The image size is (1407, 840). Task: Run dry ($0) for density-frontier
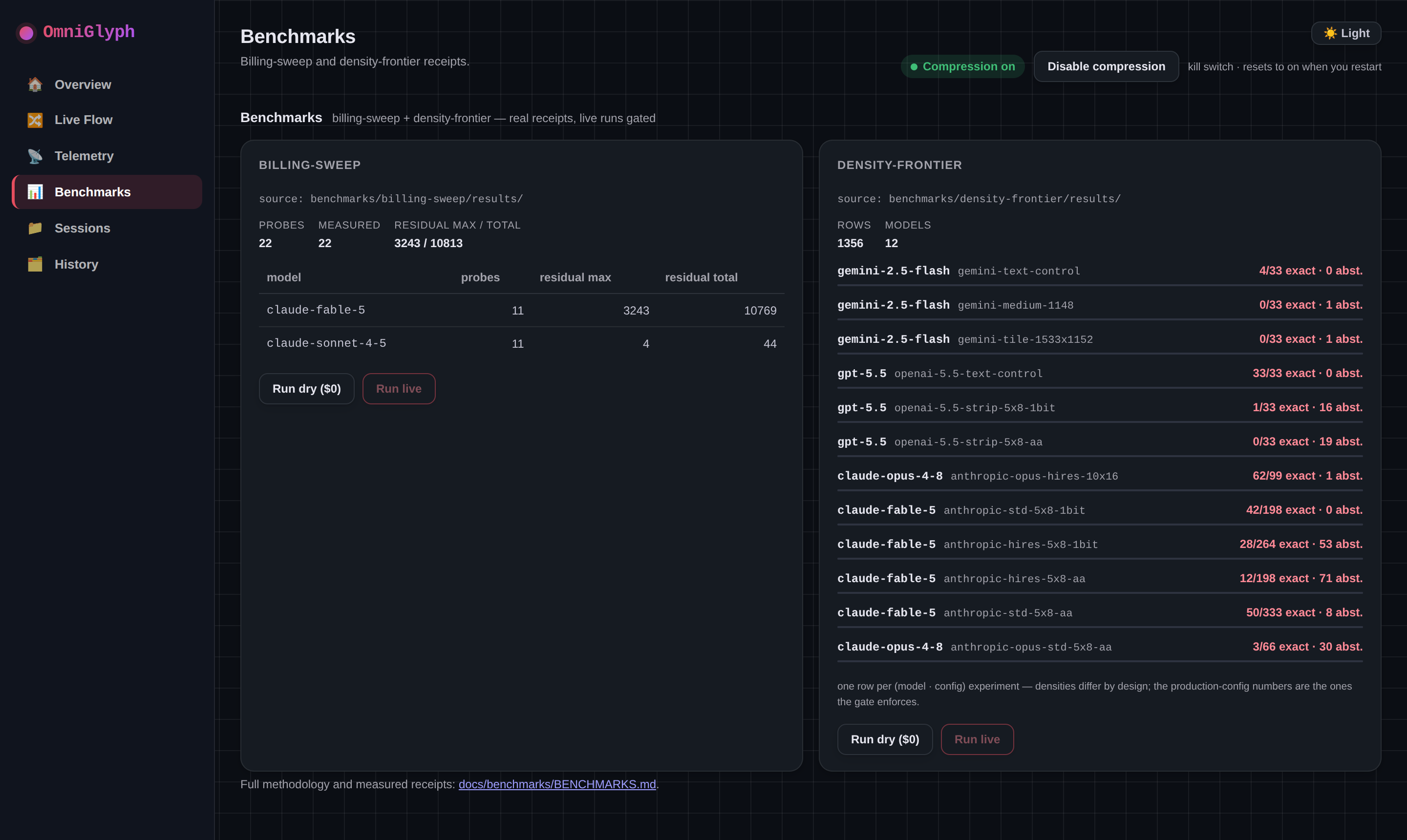point(884,739)
